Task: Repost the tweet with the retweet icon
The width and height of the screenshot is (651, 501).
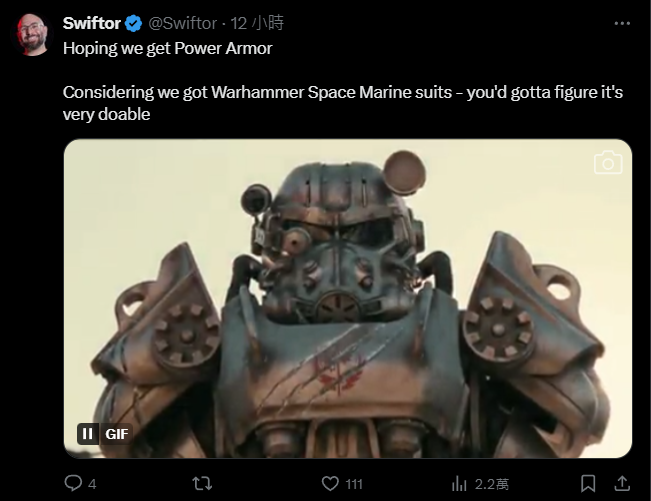Action: coord(201,484)
